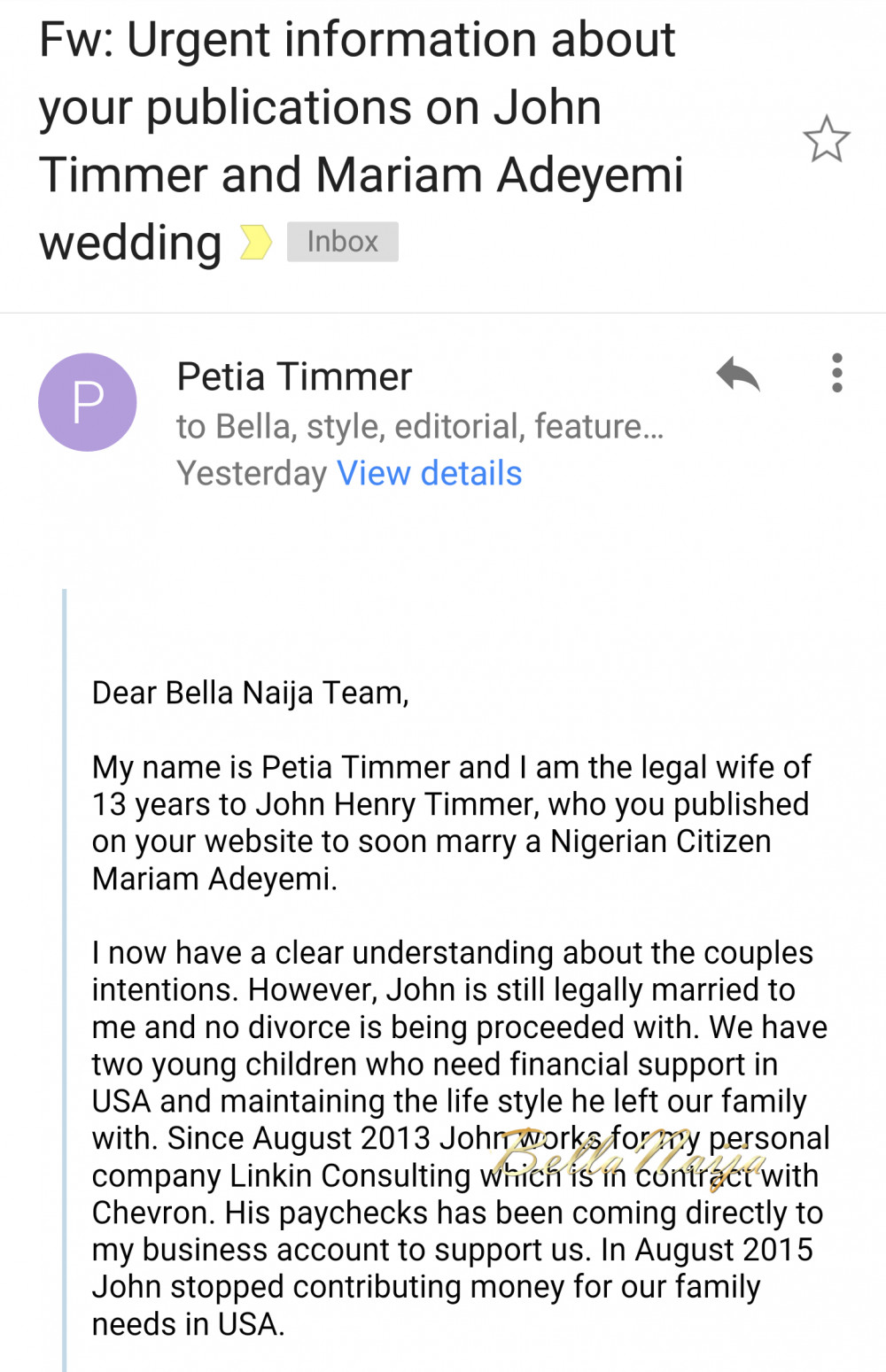
Task: Toggle the yellow importance marker
Action: [x=256, y=242]
